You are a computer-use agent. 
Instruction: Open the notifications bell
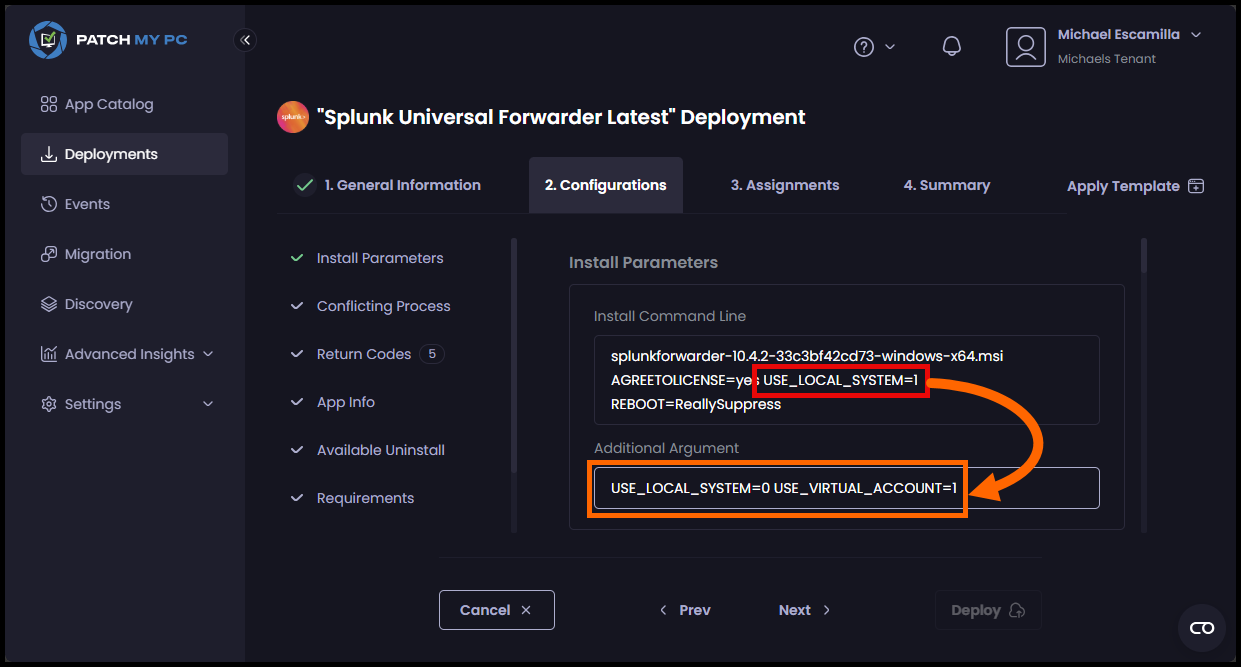click(x=952, y=47)
